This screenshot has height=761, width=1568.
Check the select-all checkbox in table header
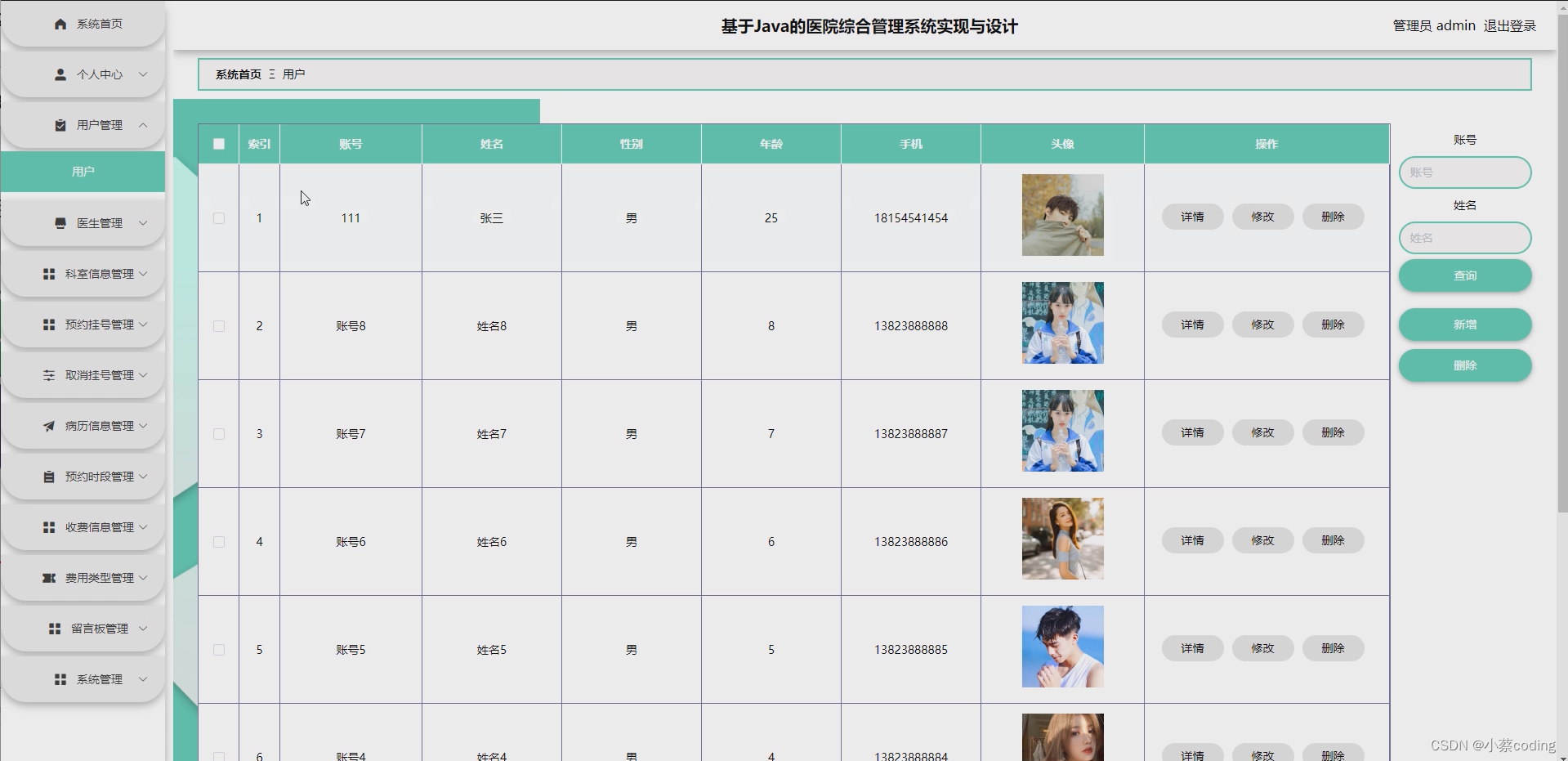(x=218, y=143)
